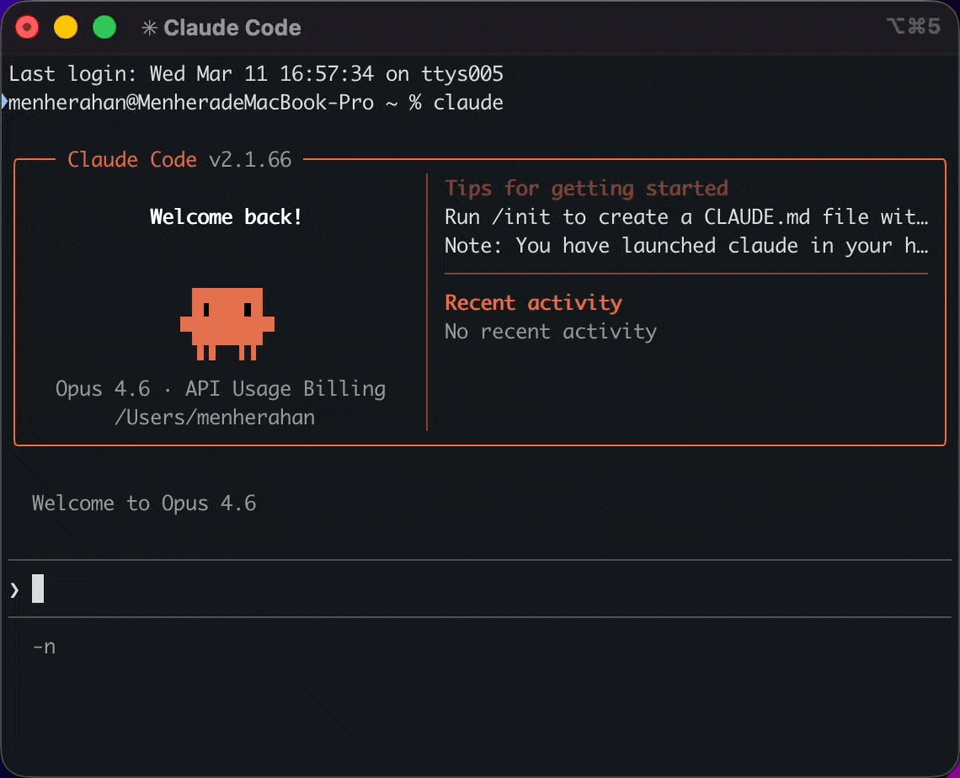960x778 pixels.
Task: Click the asterisk icon in title bar
Action: [149, 28]
